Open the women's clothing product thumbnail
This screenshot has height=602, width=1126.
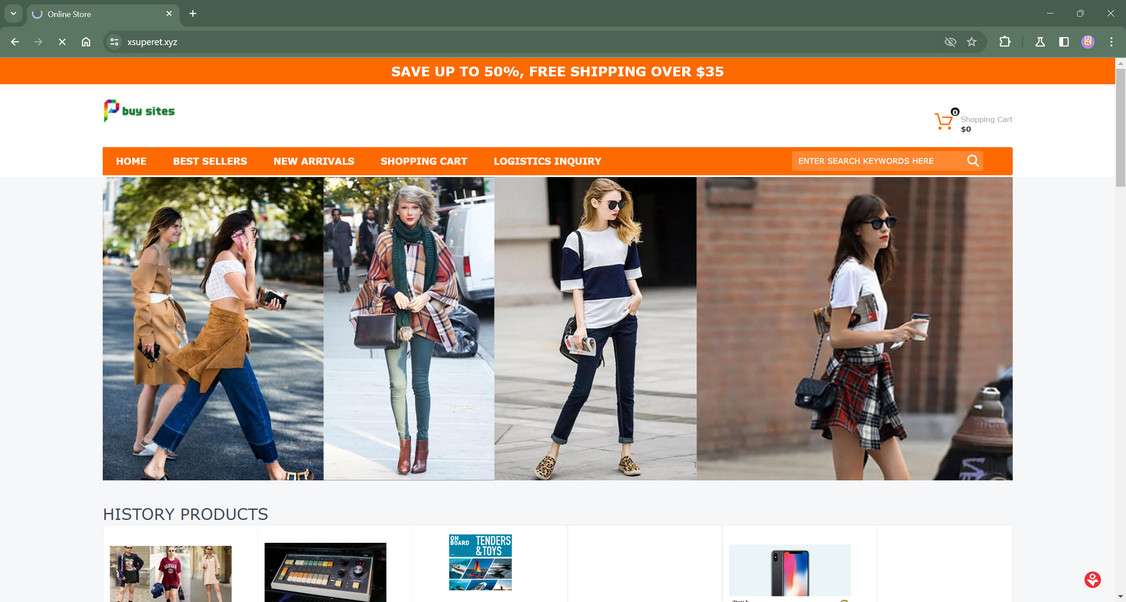[x=170, y=573]
